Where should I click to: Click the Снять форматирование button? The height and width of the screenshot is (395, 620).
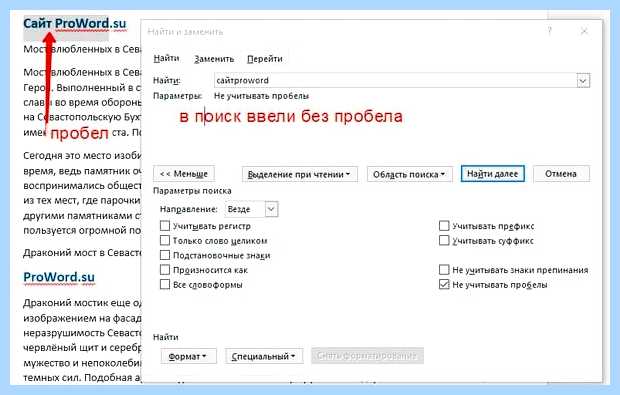pos(367,355)
